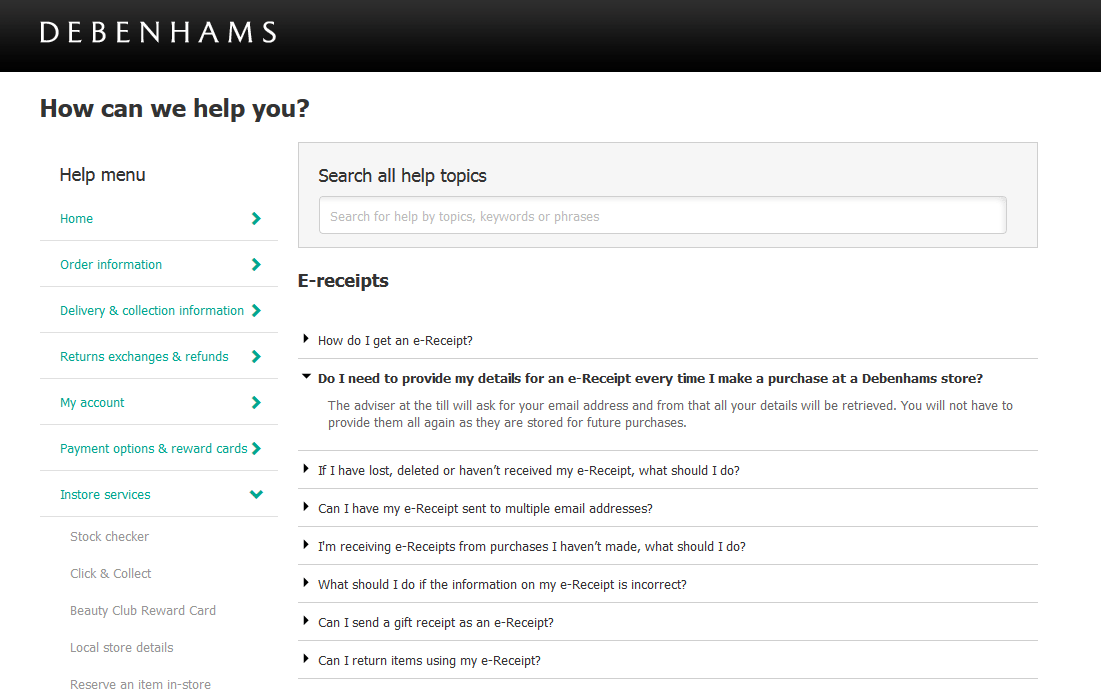The height and width of the screenshot is (697, 1101).
Task: Expand triangle for gift receipt as e-Receipt
Action: tap(305, 620)
